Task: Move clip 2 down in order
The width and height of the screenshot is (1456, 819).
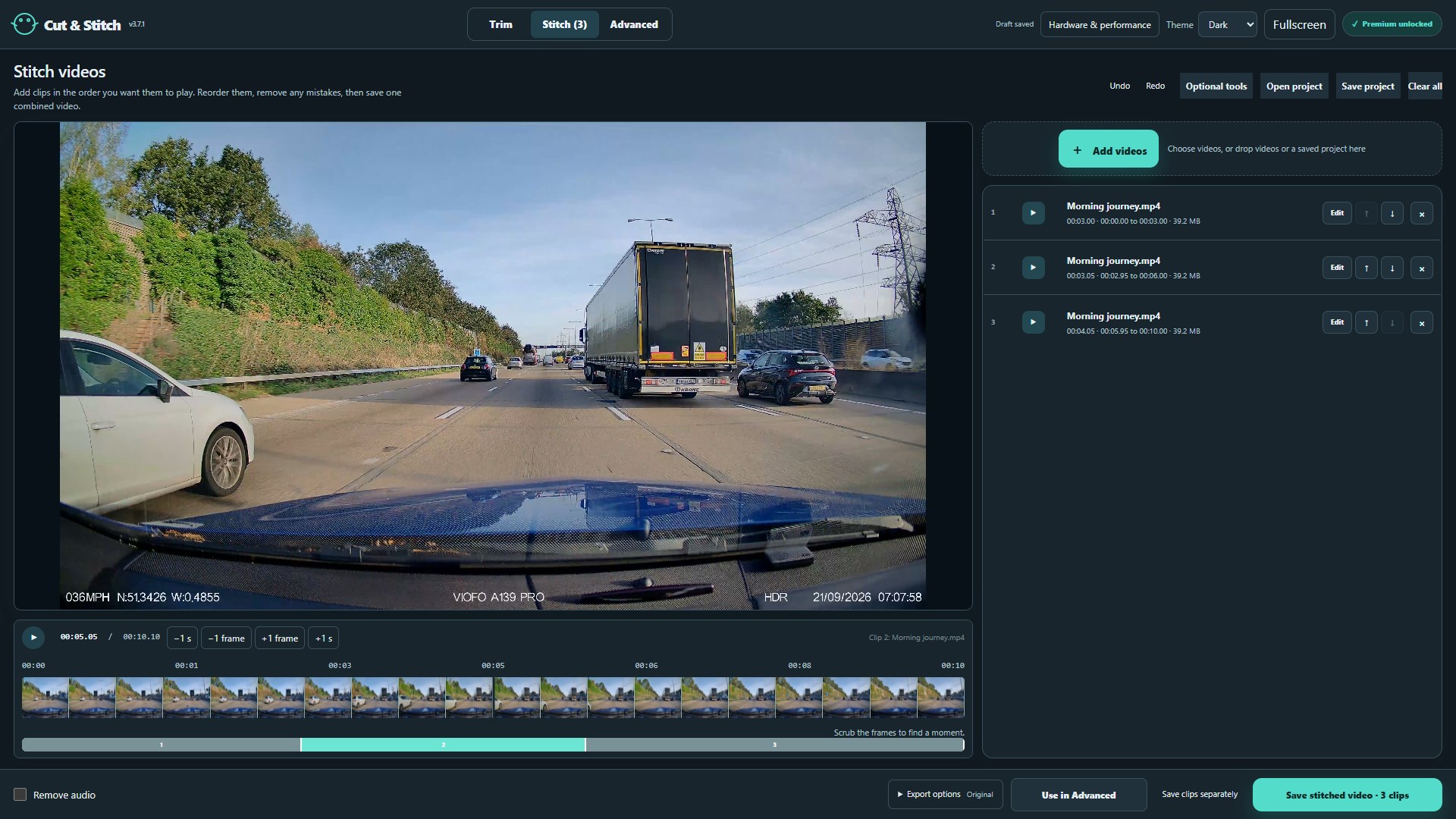Action: coord(1392,268)
